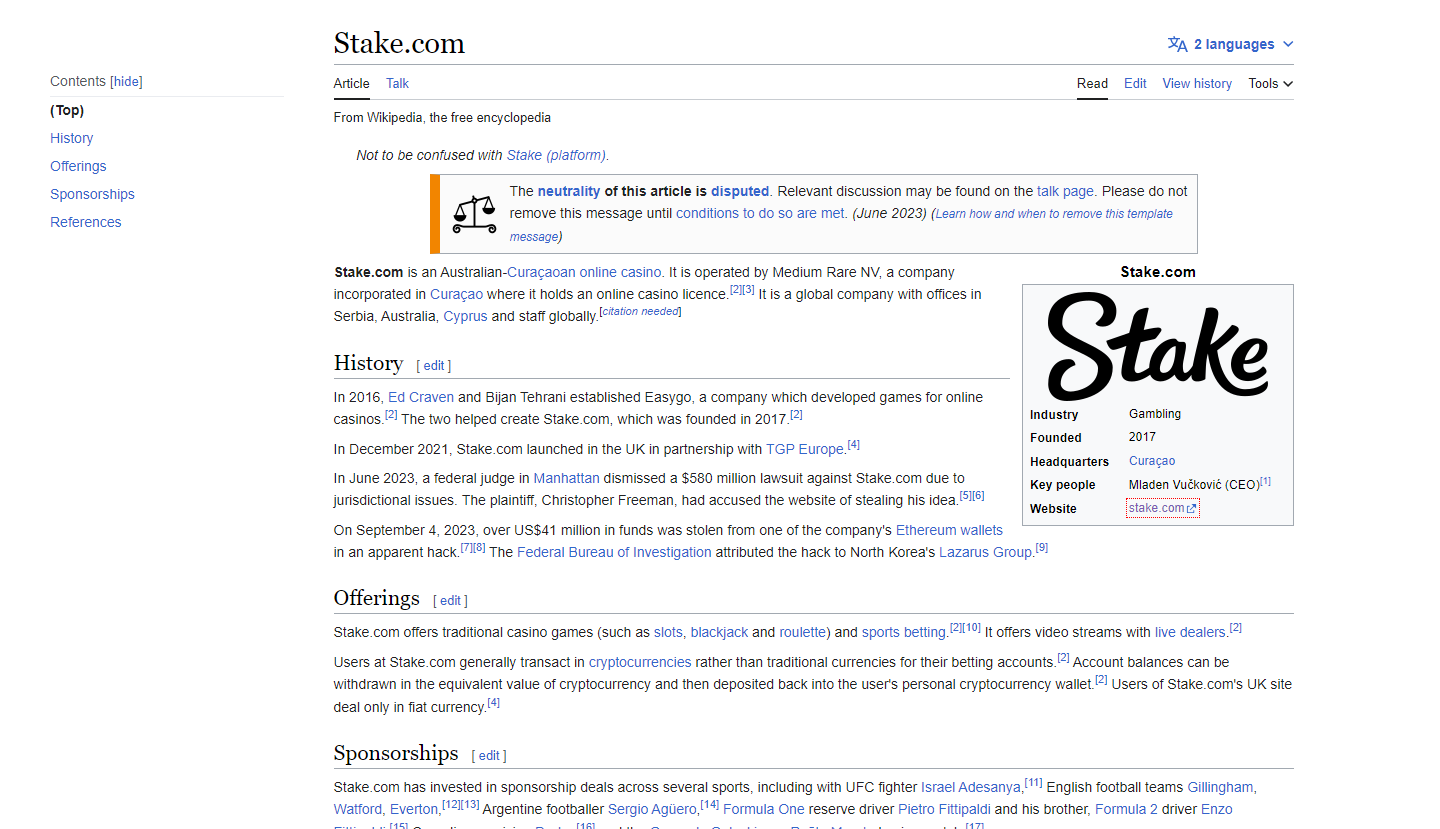
Task: Open the Pietro Fittipaldi link
Action: click(x=944, y=809)
